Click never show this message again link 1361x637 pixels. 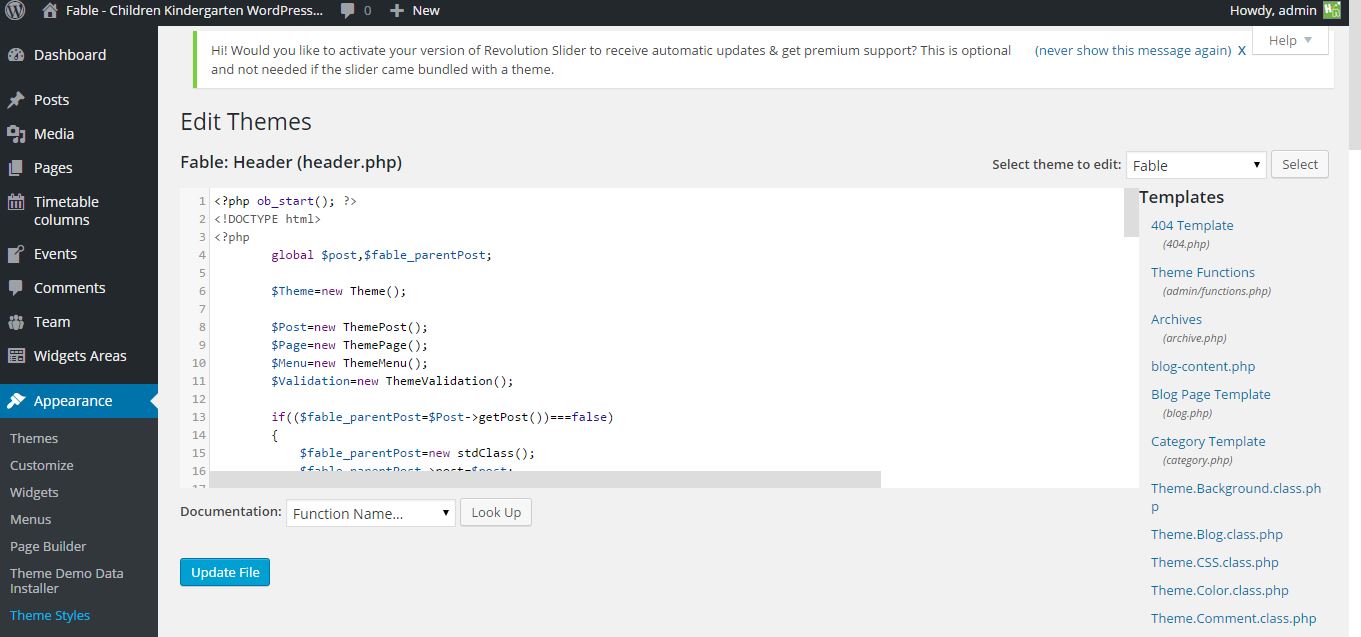click(x=1132, y=50)
